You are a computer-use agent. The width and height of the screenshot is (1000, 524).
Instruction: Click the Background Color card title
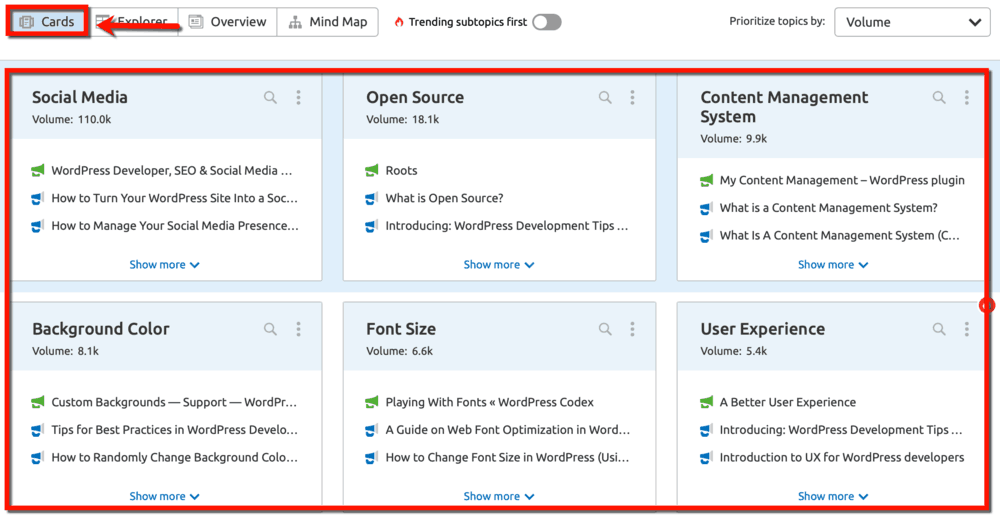[101, 329]
